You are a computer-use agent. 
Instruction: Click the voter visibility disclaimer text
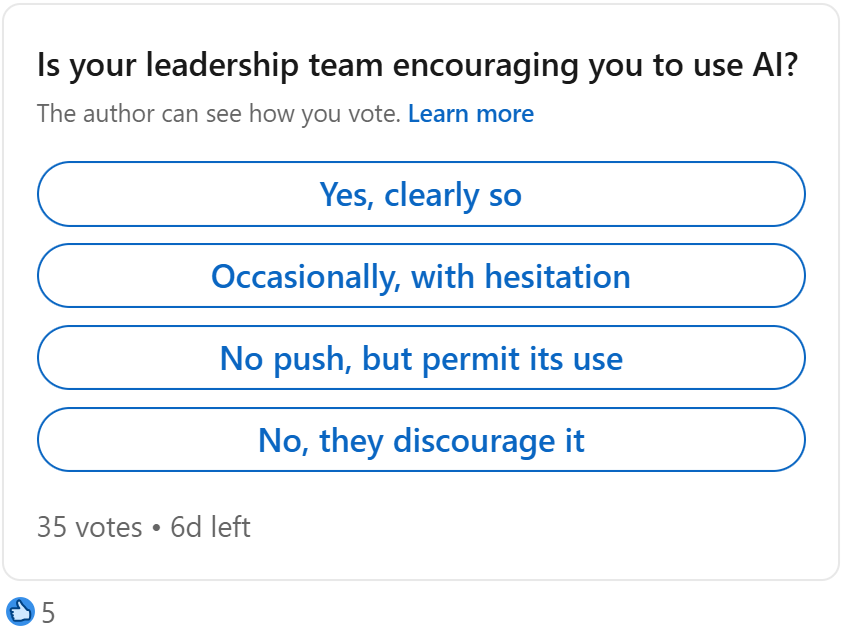[x=218, y=113]
